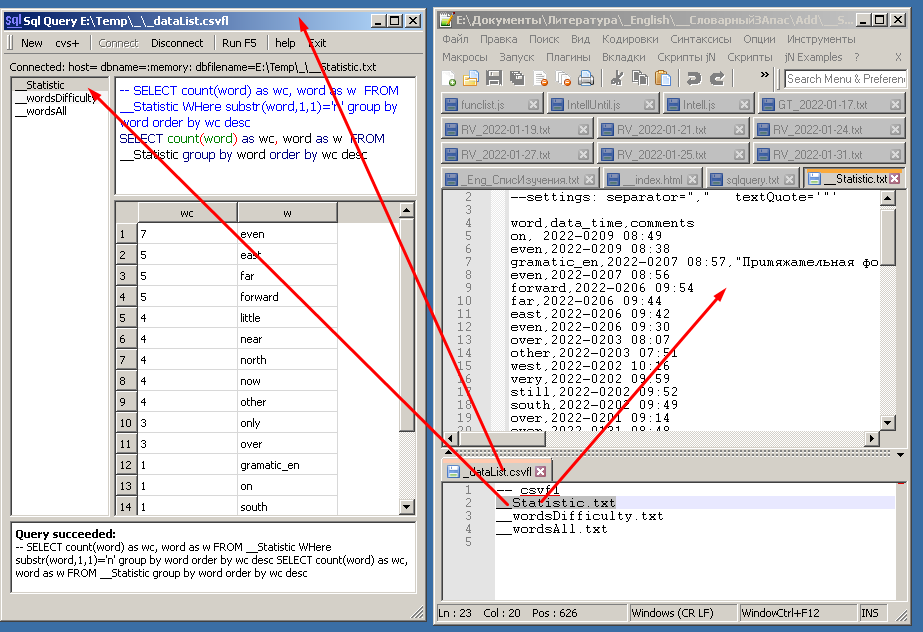Close the _dataList.csvfl tab
923x632 pixels.
coord(541,471)
